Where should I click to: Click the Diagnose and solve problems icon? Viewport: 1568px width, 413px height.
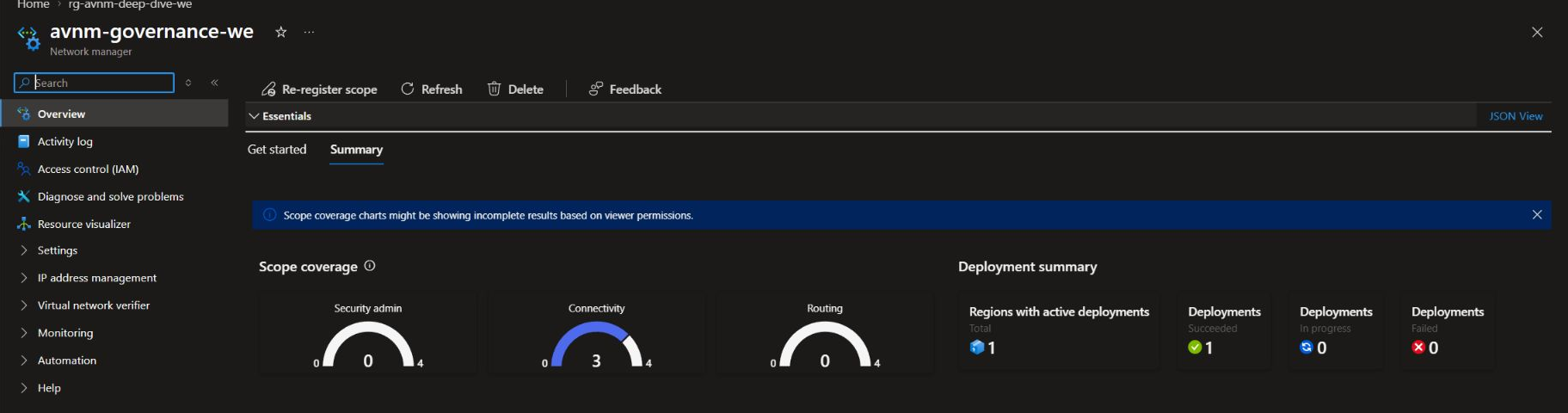[x=24, y=196]
